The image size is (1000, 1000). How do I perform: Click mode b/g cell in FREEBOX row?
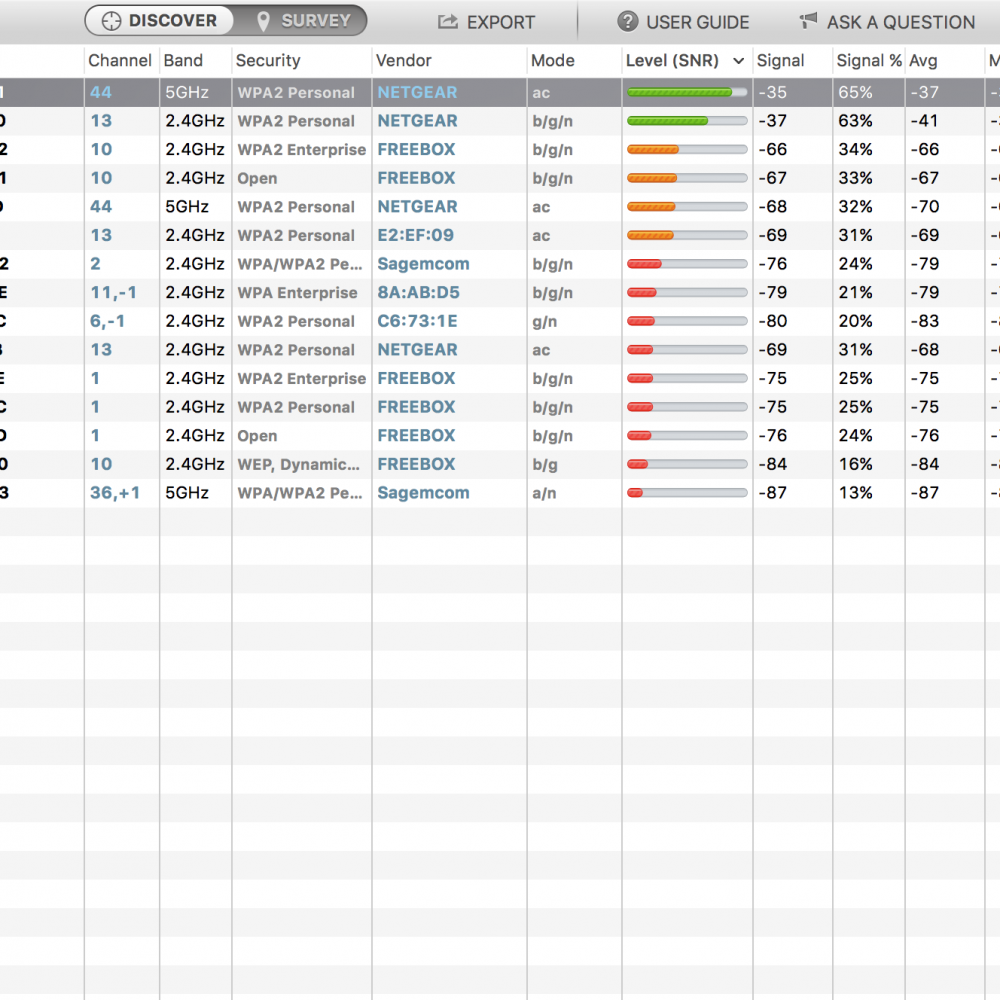click(545, 464)
